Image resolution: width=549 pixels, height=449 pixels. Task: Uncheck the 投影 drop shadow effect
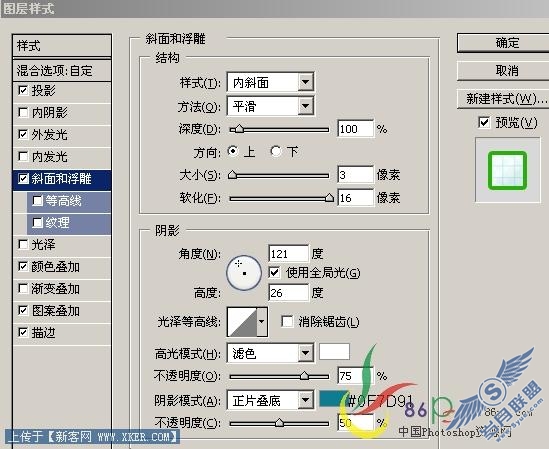[x=23, y=91]
